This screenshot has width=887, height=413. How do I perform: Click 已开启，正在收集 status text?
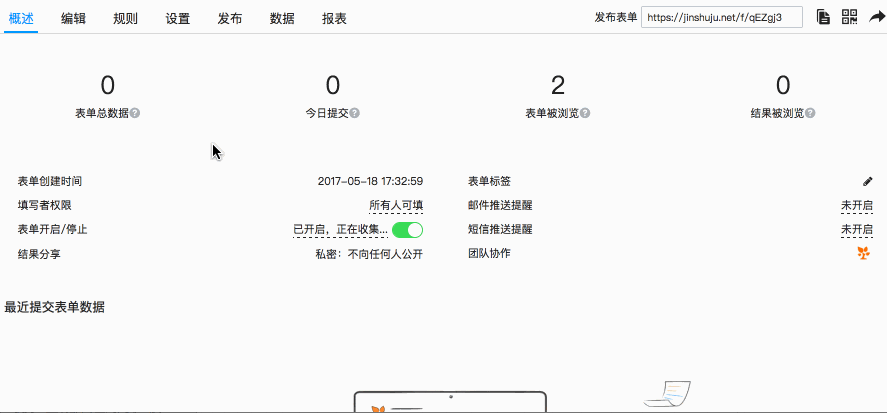(339, 230)
